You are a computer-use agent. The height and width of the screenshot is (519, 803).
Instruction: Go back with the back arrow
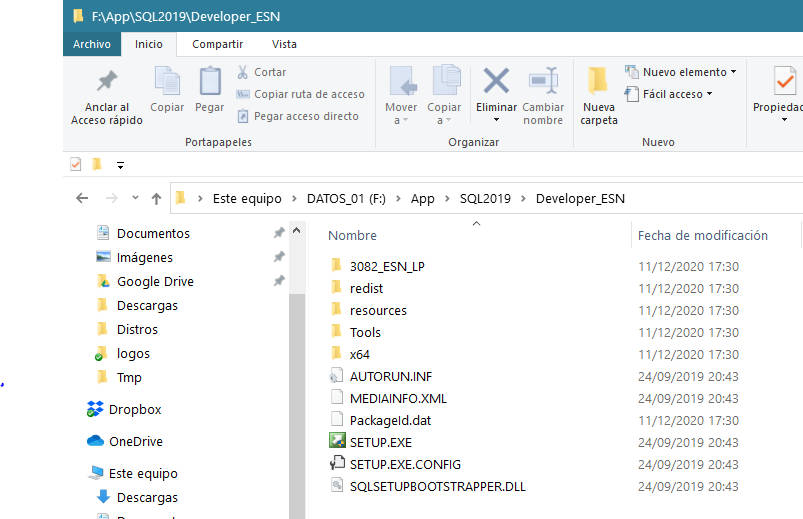(82, 198)
